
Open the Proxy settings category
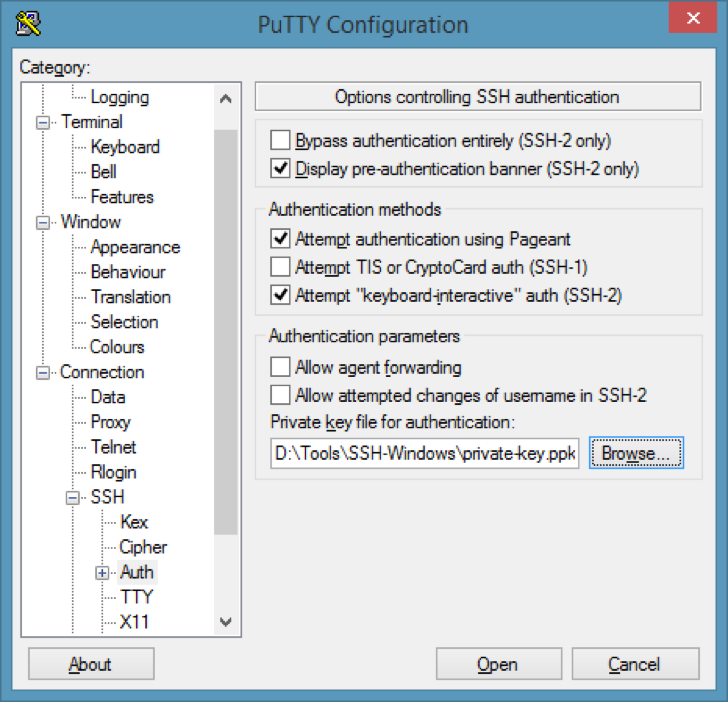click(x=110, y=422)
